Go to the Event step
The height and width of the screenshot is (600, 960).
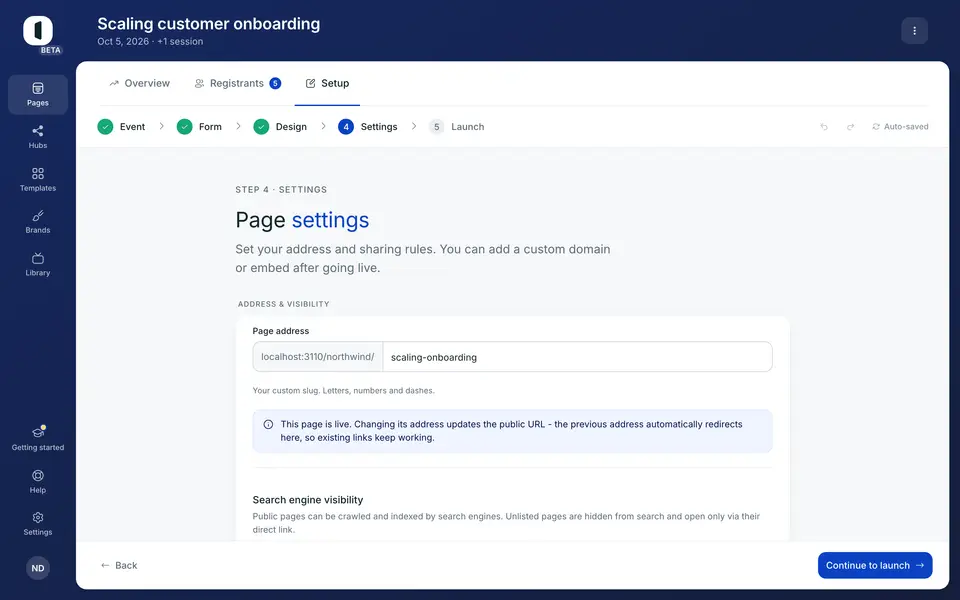(122, 127)
